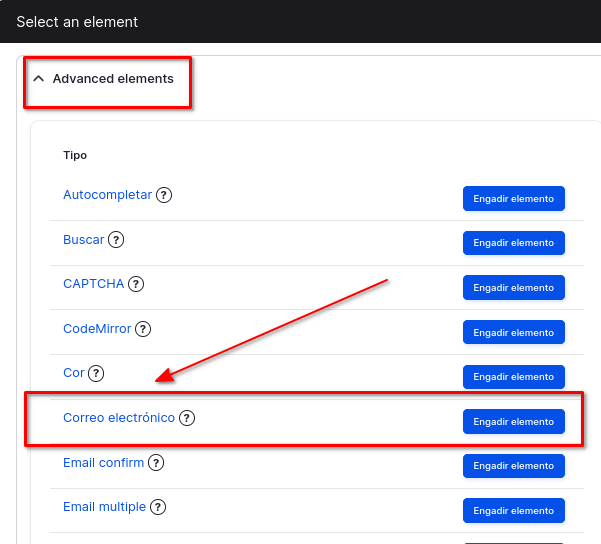Click Engadir elemento in the CAPTCHA row
The image size is (601, 544).
pyautogui.click(x=513, y=288)
